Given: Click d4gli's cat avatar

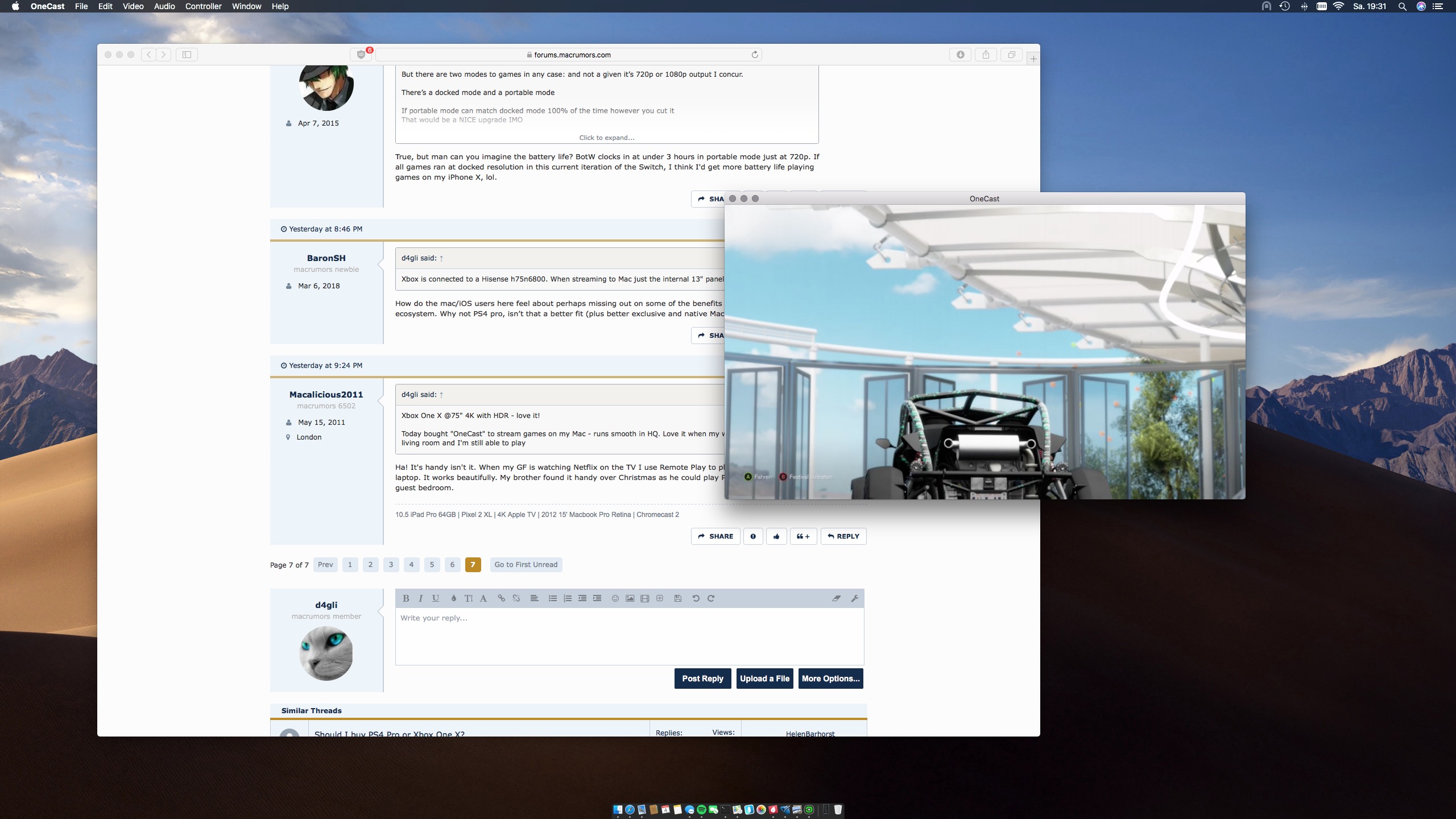Looking at the screenshot, I should click(326, 653).
